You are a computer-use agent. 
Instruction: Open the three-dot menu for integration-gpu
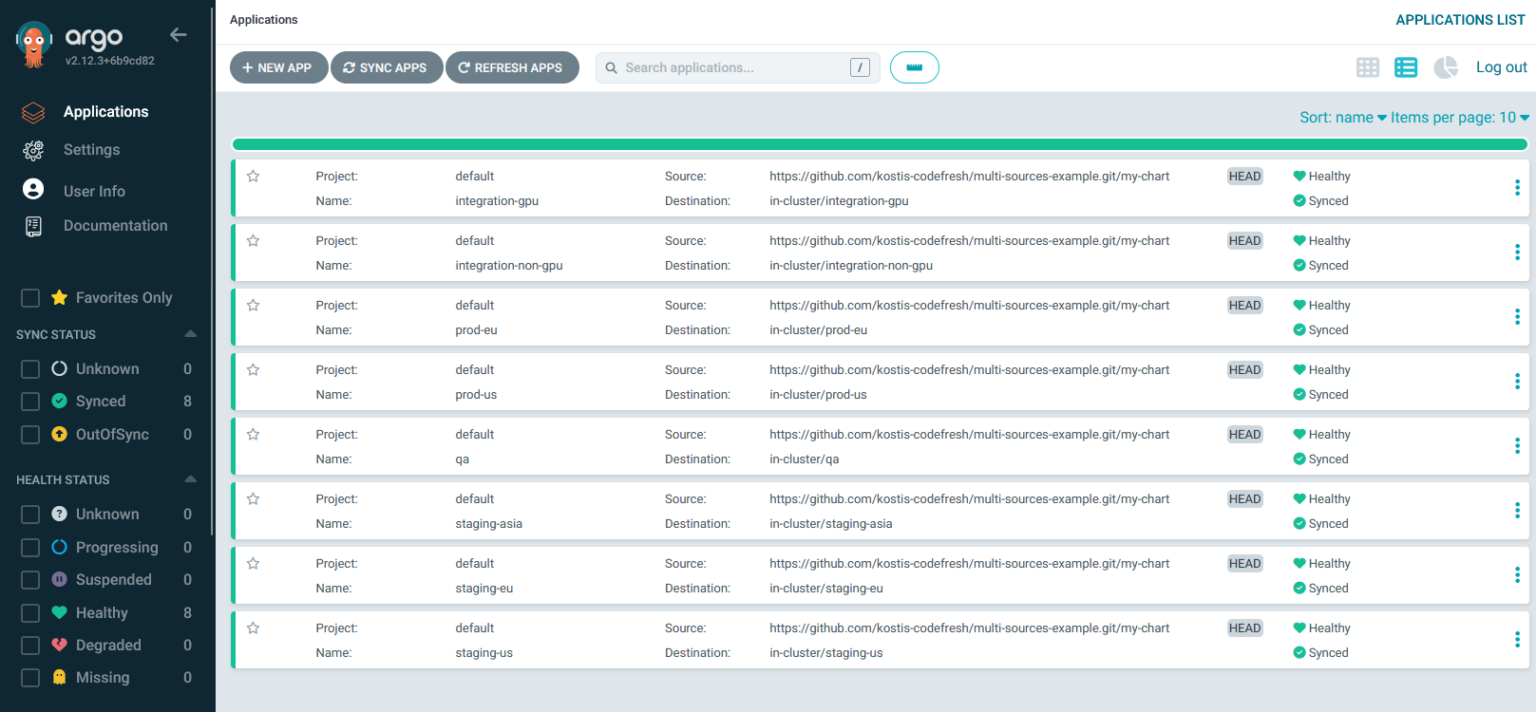coord(1517,188)
